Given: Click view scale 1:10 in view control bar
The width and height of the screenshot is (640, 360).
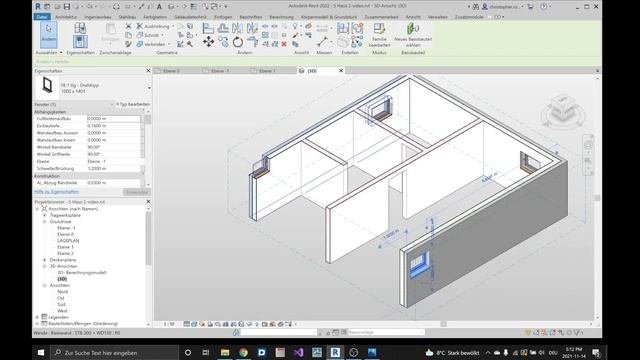Looking at the screenshot, I should pos(169,324).
